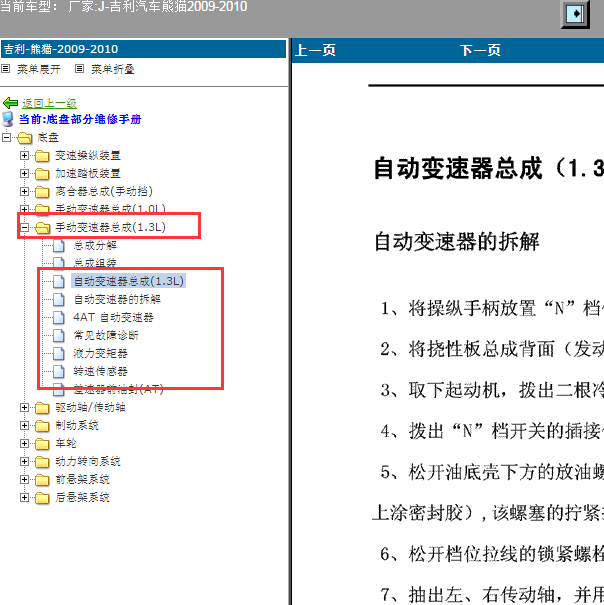Expand the 离合器总成(手动挡) folder
The image size is (604, 605).
[24, 191]
